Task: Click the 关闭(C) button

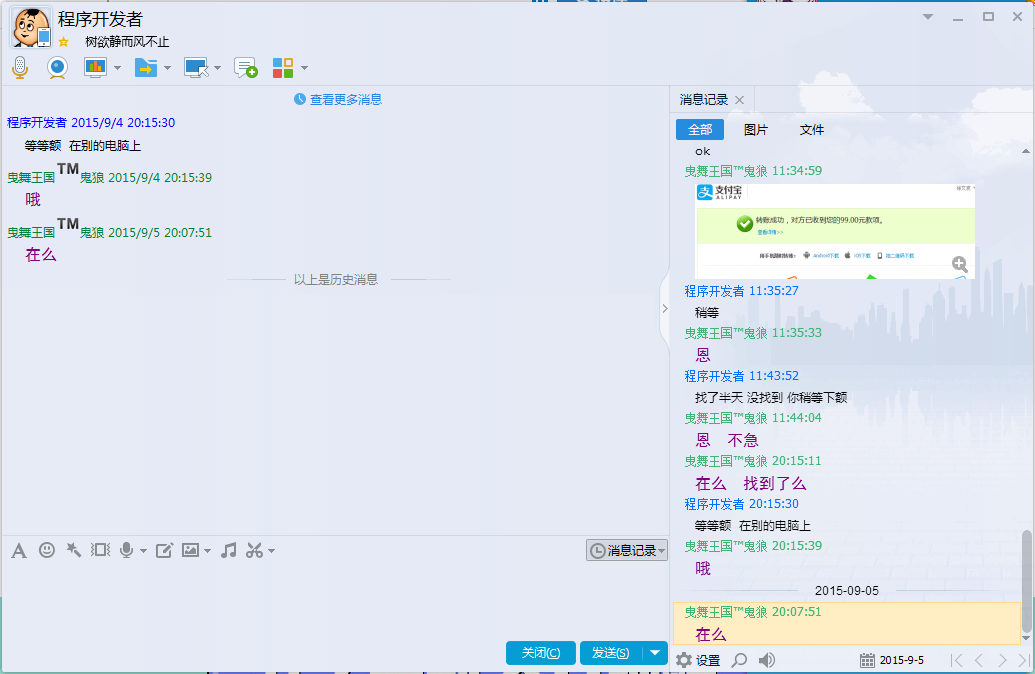Action: pyautogui.click(x=541, y=653)
